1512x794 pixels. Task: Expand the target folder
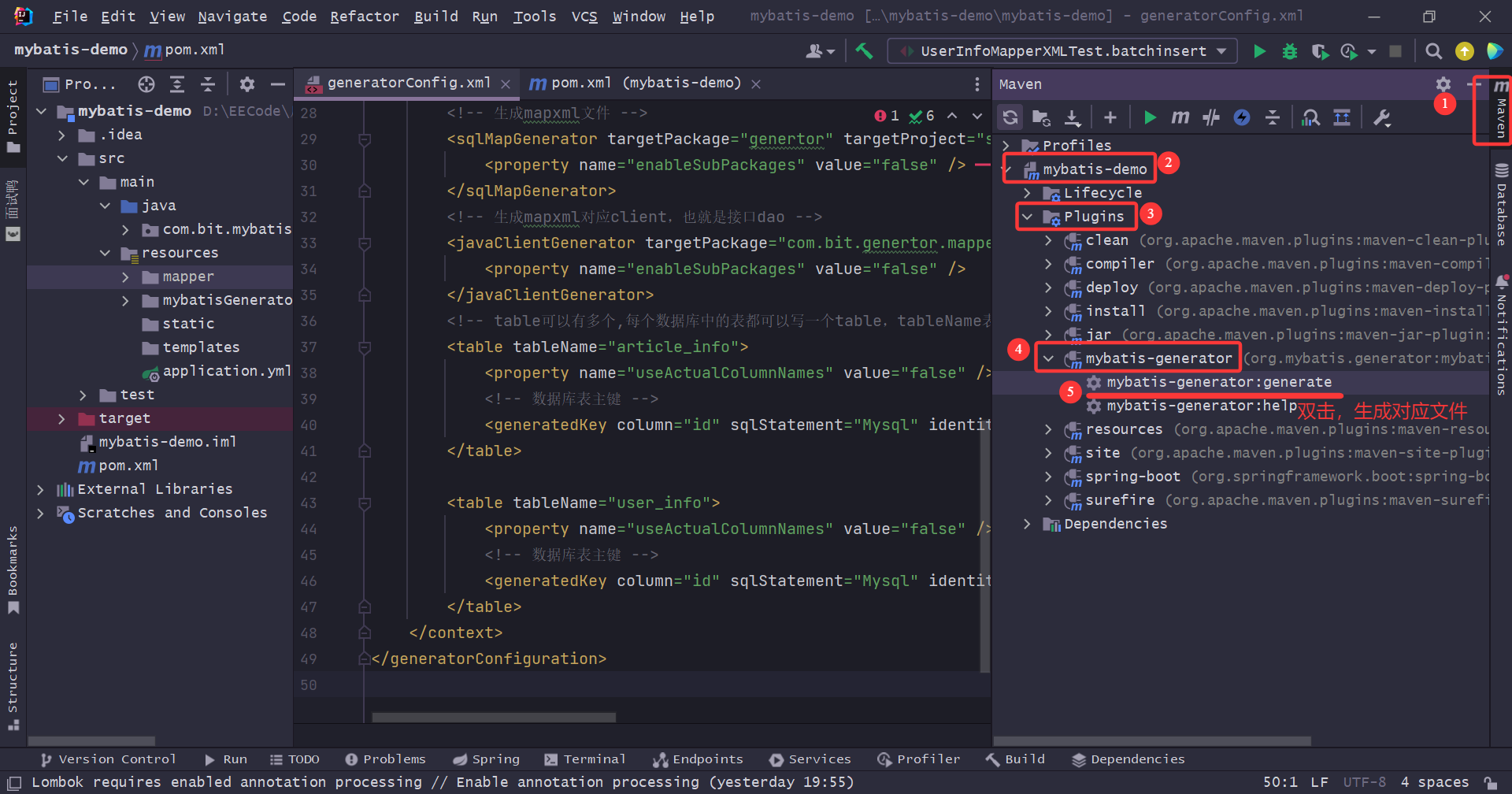tap(61, 418)
